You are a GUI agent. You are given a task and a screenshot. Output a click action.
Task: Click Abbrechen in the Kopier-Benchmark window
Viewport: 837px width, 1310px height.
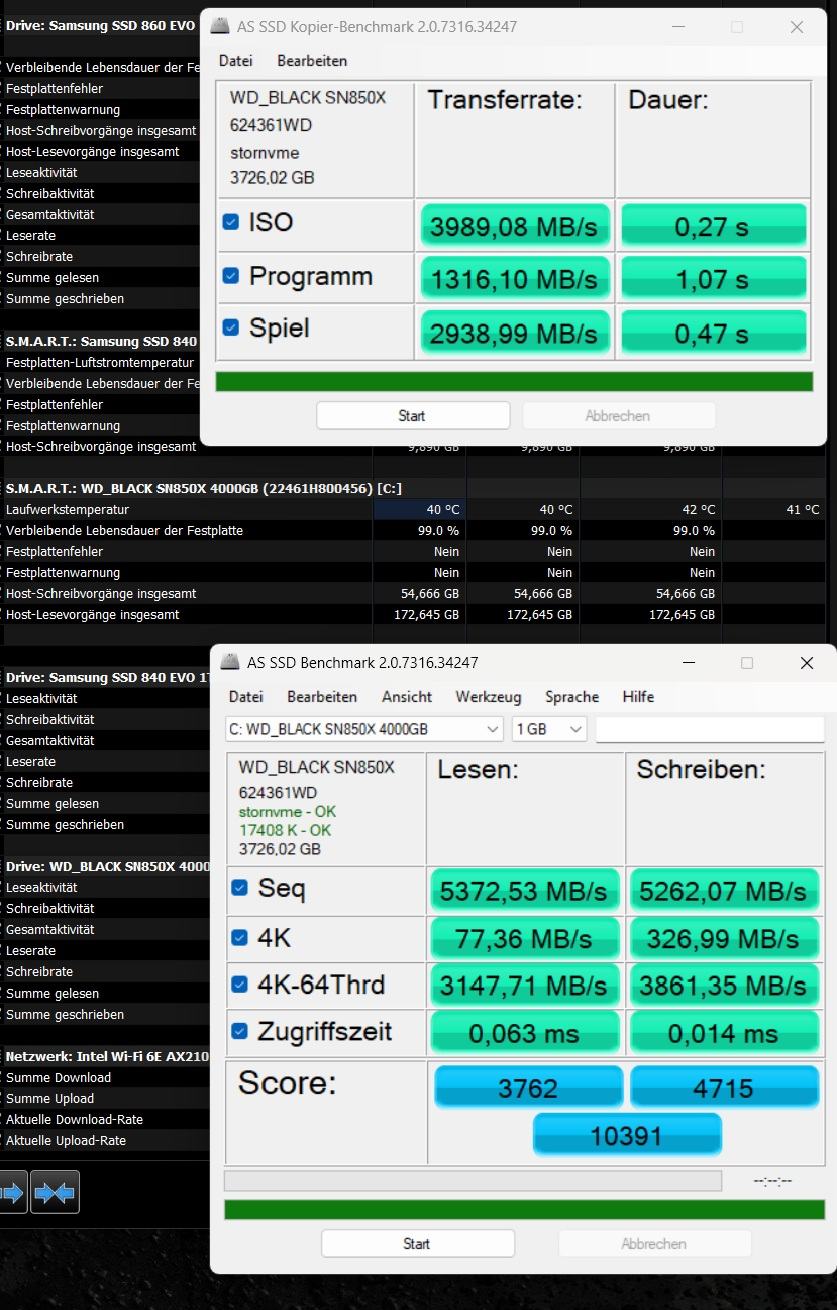tap(619, 416)
